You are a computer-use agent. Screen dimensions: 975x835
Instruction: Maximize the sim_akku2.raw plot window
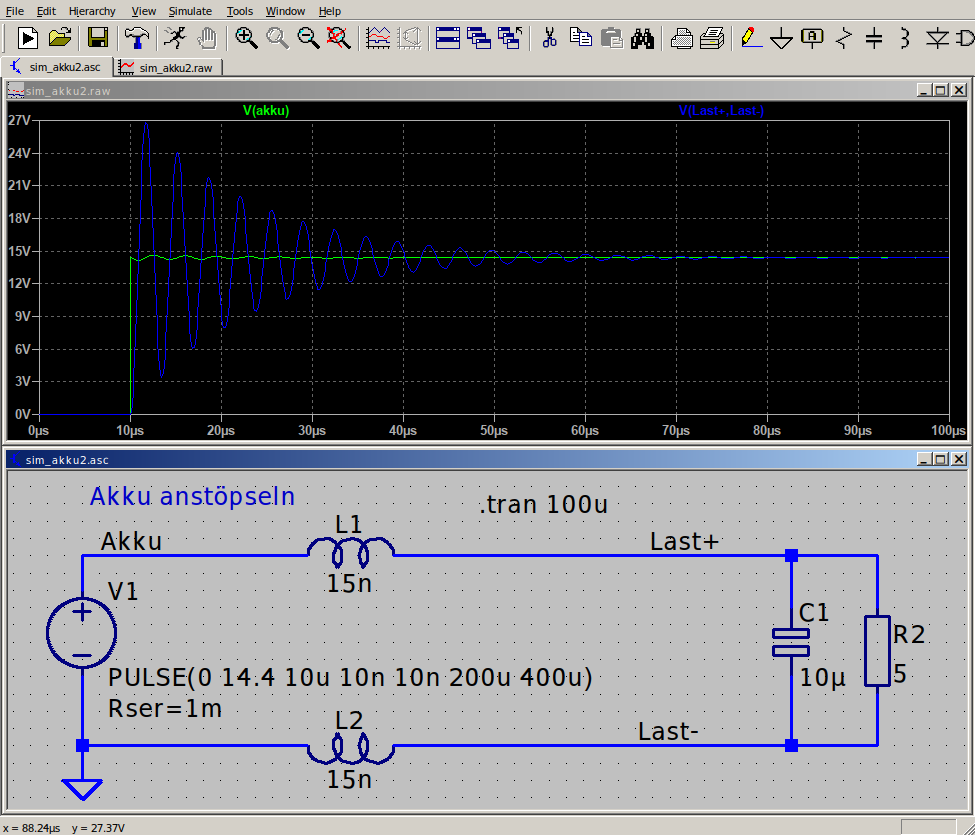click(x=941, y=91)
